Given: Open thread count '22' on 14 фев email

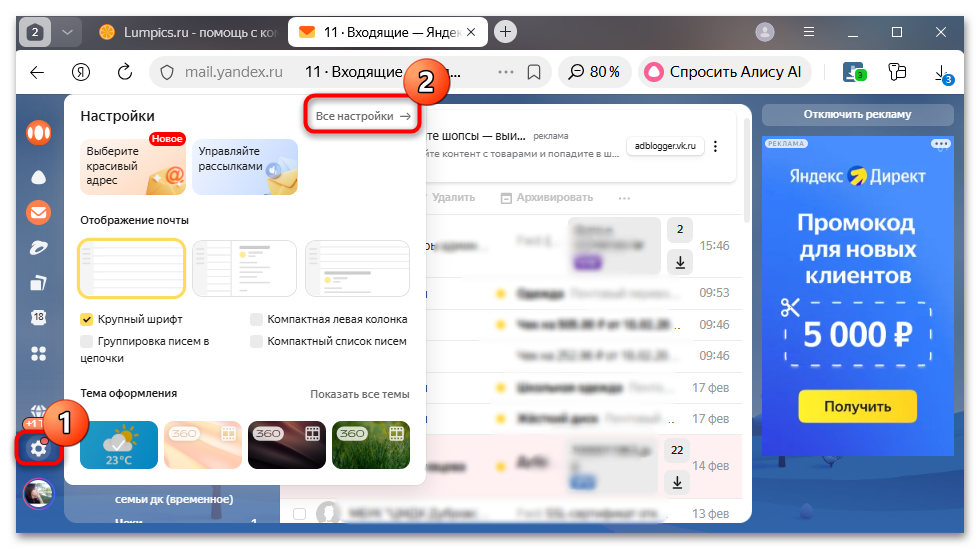Looking at the screenshot, I should point(677,450).
